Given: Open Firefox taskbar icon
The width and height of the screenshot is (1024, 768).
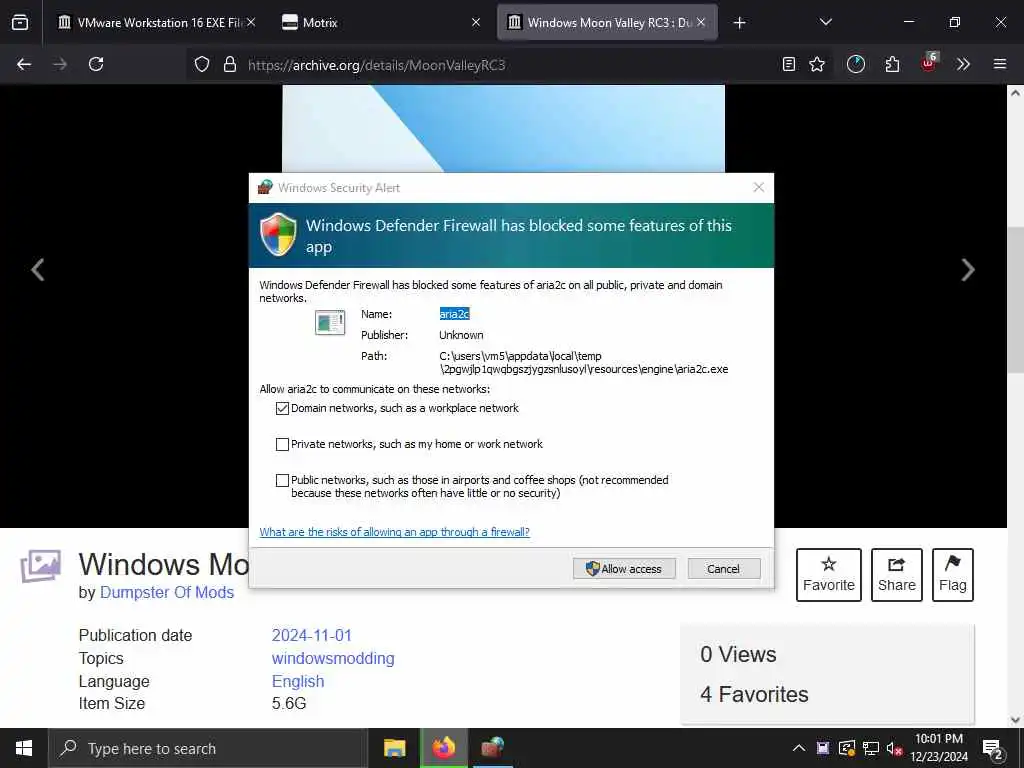Looking at the screenshot, I should (444, 748).
